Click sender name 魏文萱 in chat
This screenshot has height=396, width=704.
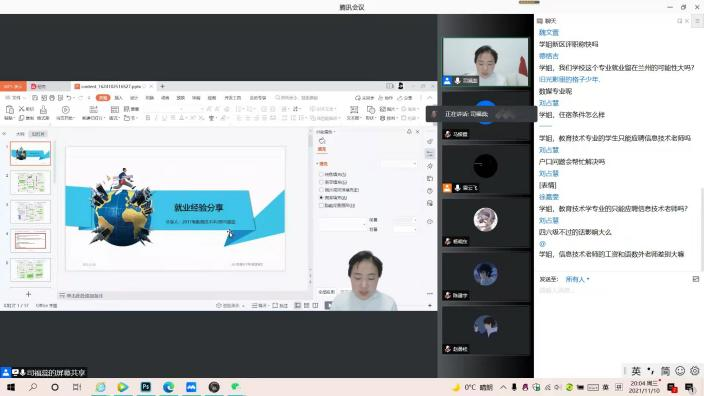tap(549, 32)
